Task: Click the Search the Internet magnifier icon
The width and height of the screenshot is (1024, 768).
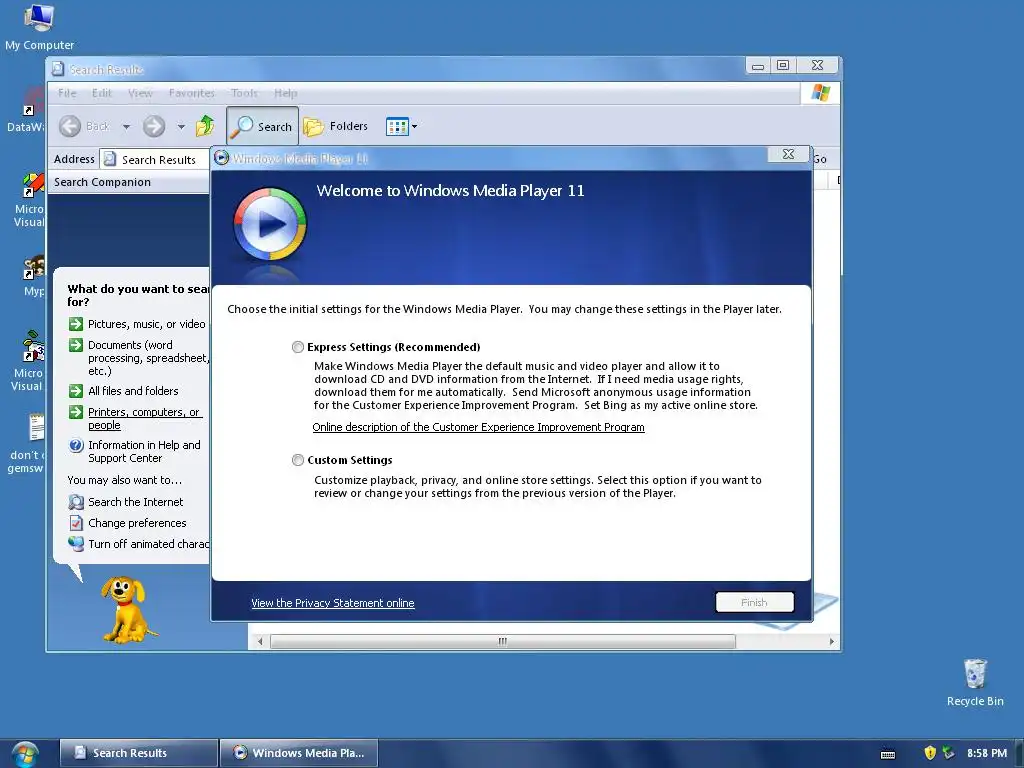Action: tap(76, 502)
